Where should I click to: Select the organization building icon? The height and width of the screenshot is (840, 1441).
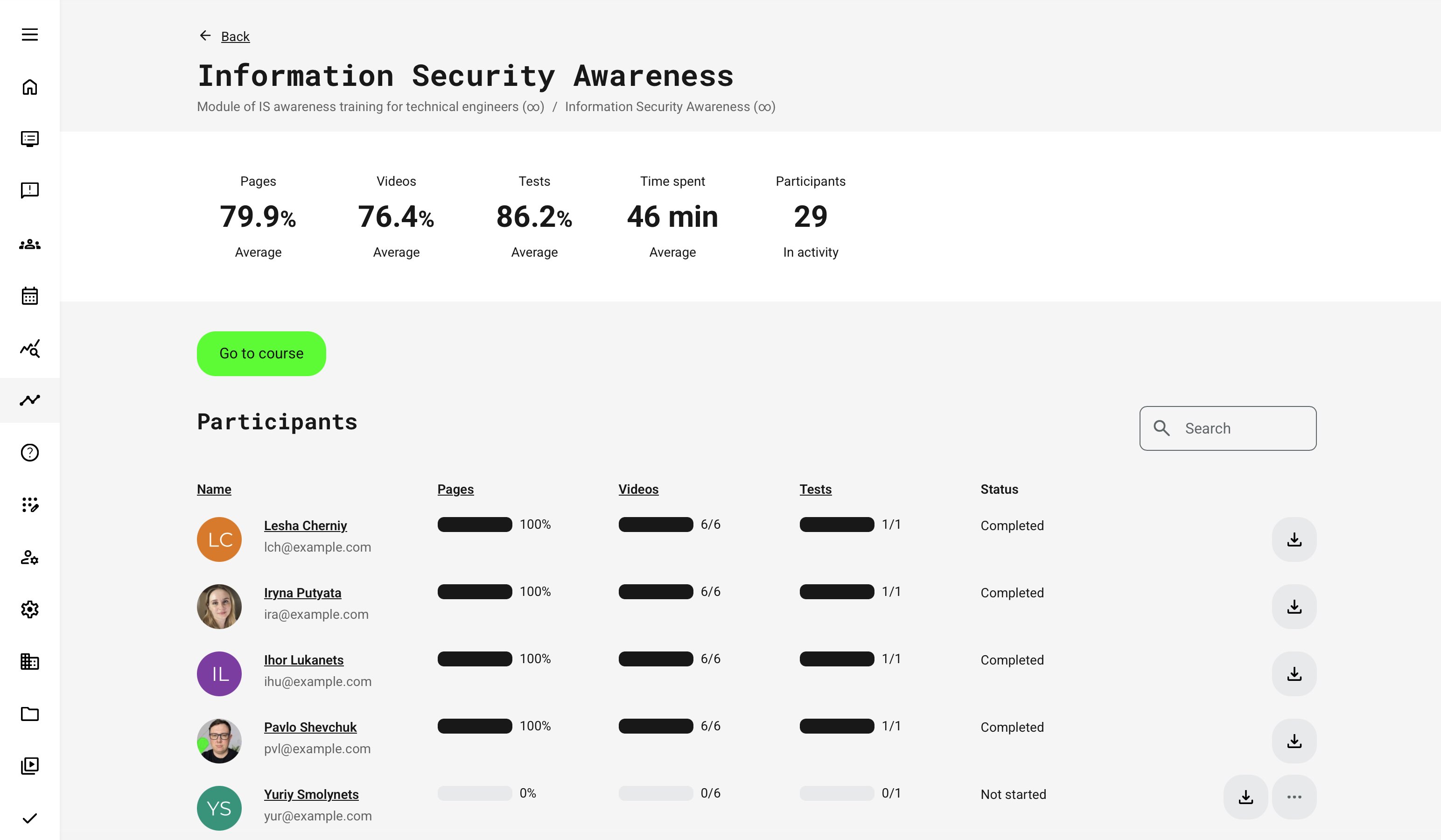point(30,662)
